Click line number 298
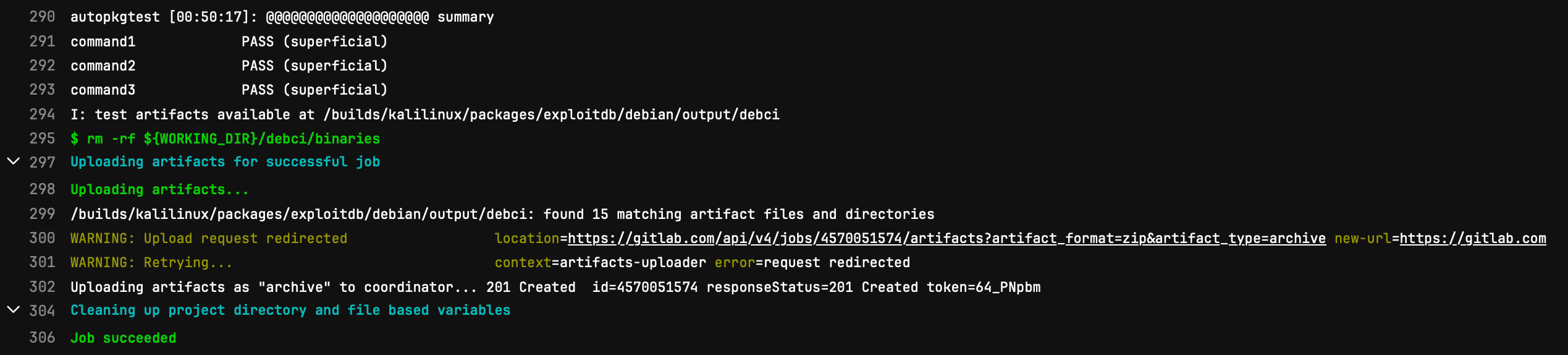Screen dimensions: 1568x355 pos(42,189)
